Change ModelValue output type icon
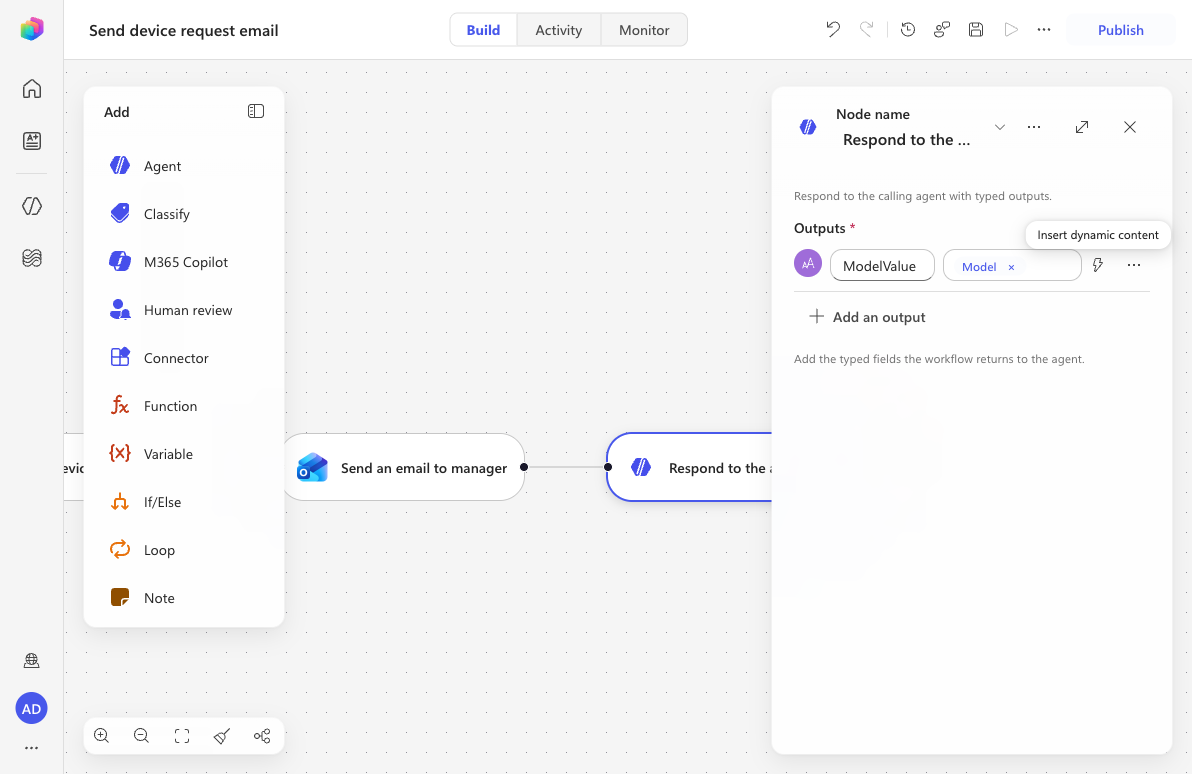This screenshot has width=1192, height=774. click(808, 263)
